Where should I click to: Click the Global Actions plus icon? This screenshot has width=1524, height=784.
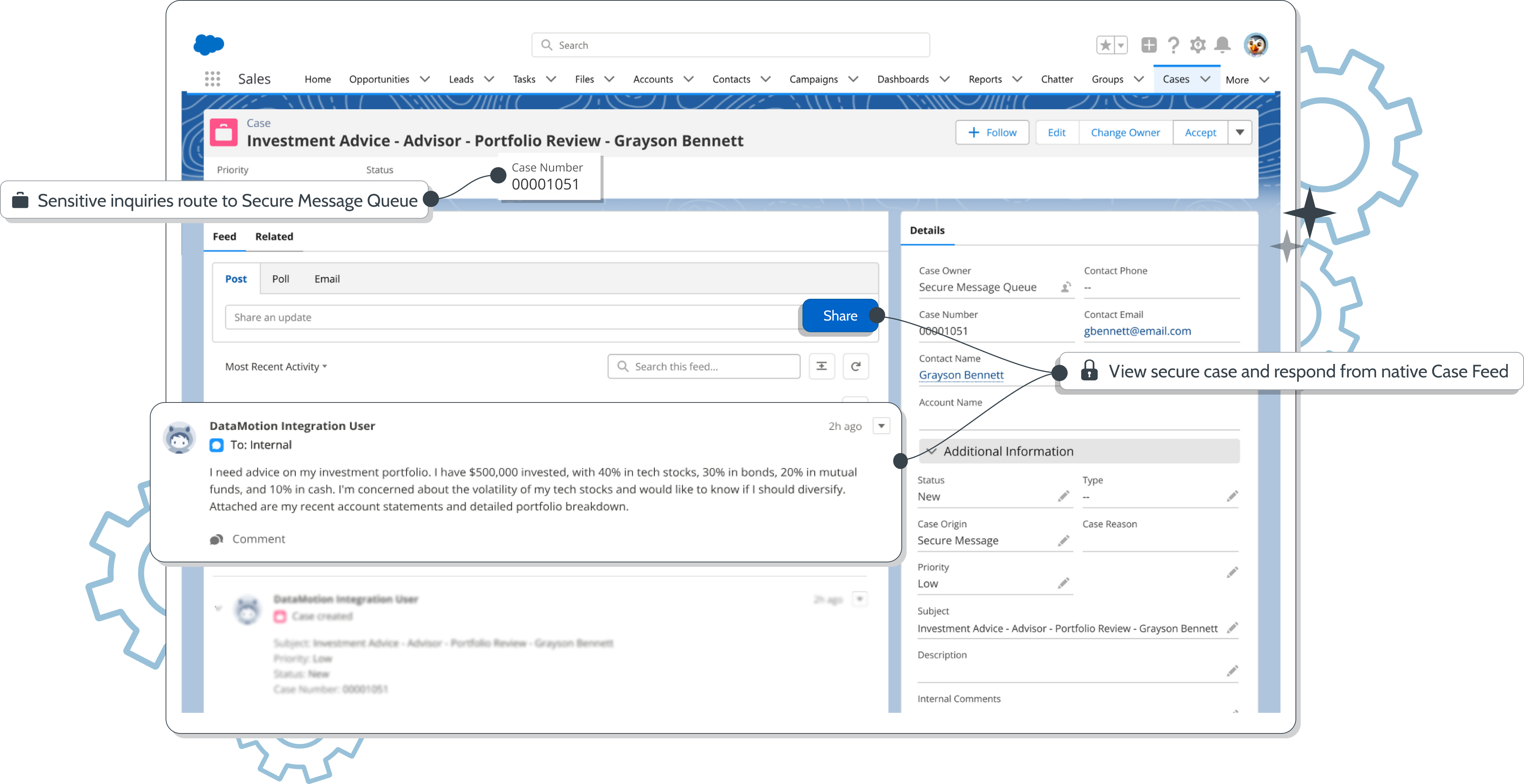1149,45
